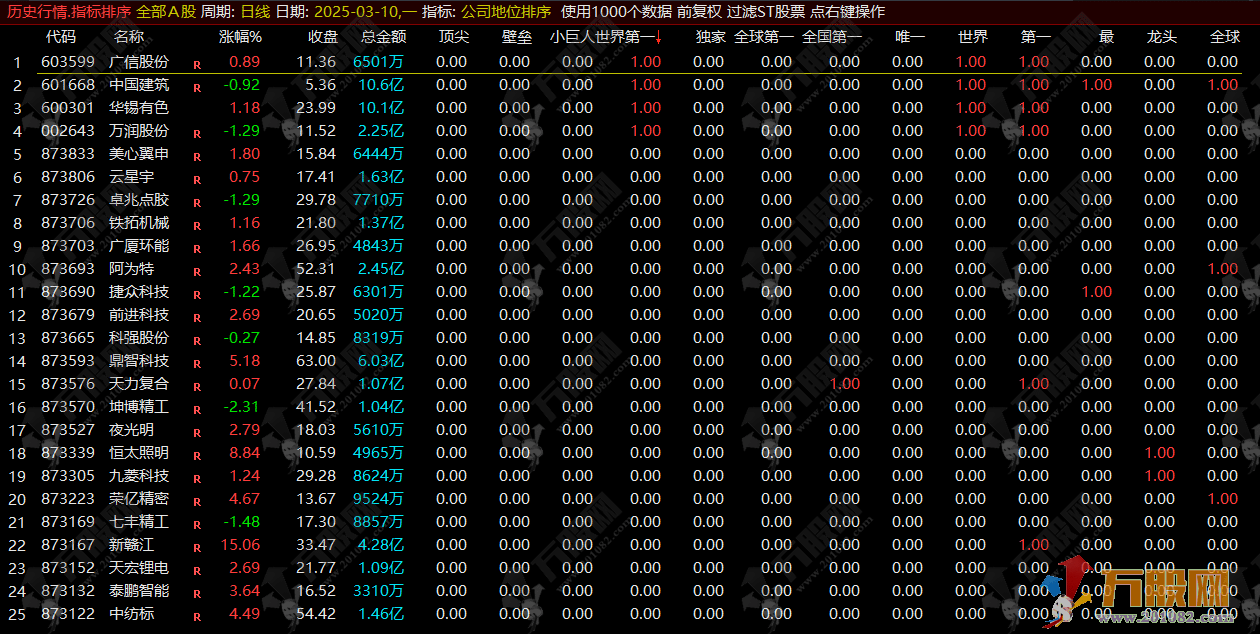Click turnover 6.03亿 for 鼎智科技

(x=380, y=361)
